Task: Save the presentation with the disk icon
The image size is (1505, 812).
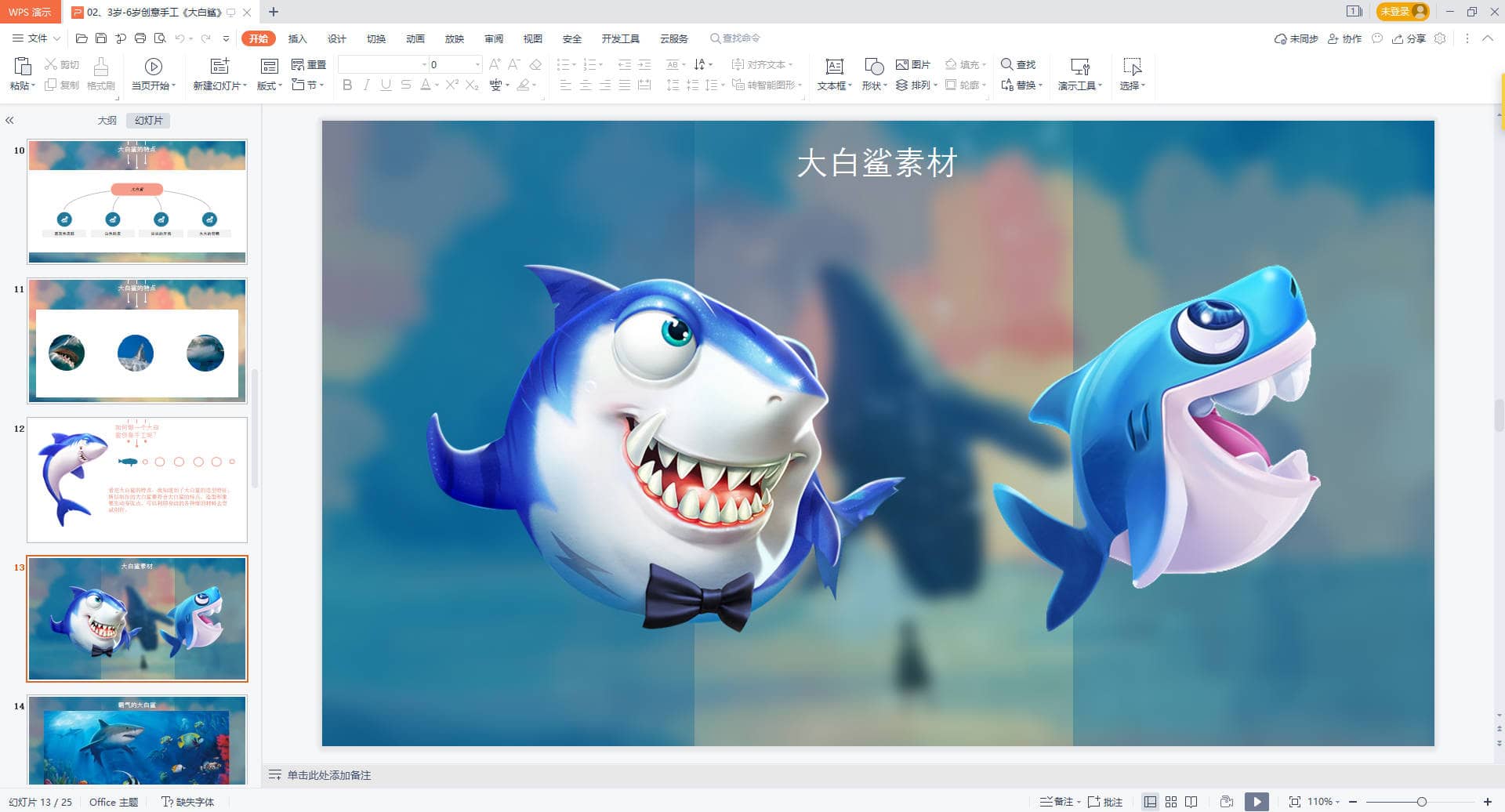Action: [101, 38]
